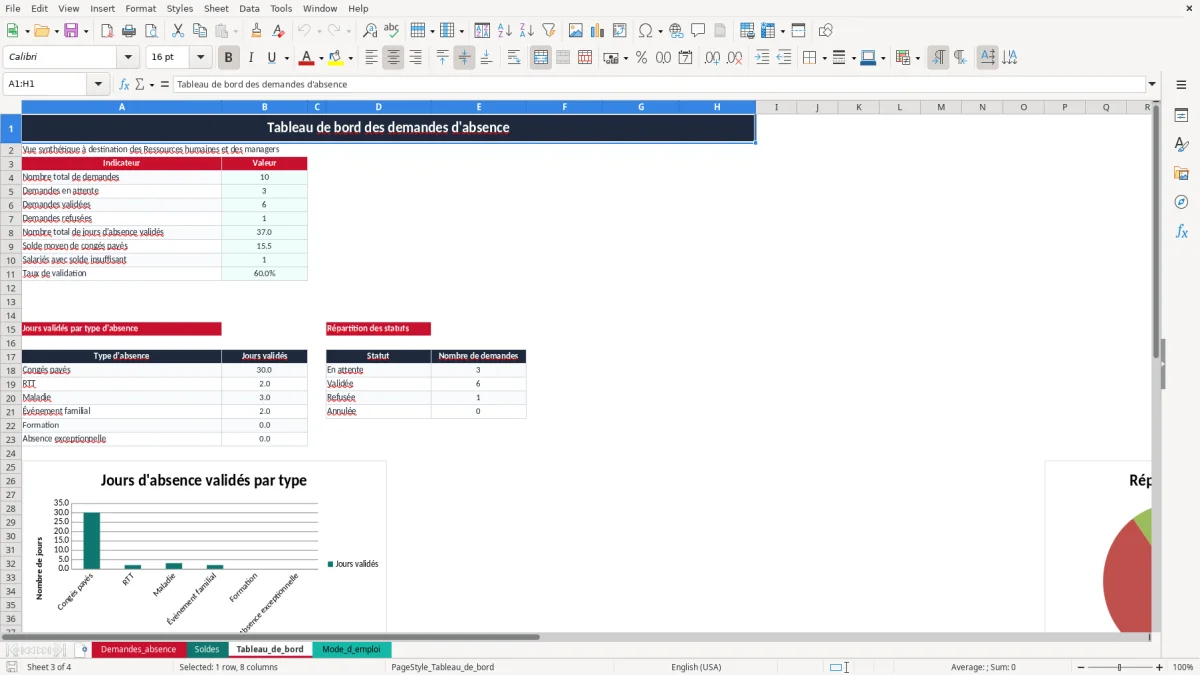Open the Name Box dropdown
Screen dimensions: 1200x675
(99, 85)
